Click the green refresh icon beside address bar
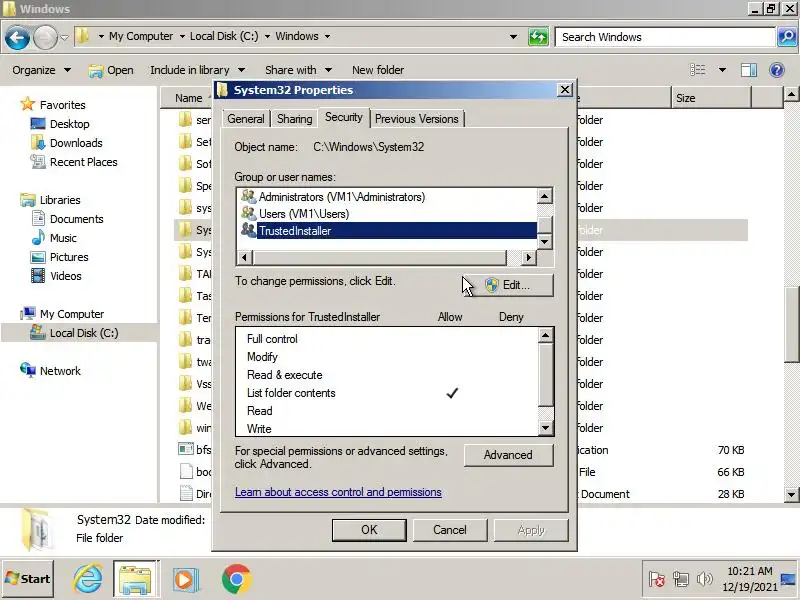The width and height of the screenshot is (800, 600). coord(538,37)
